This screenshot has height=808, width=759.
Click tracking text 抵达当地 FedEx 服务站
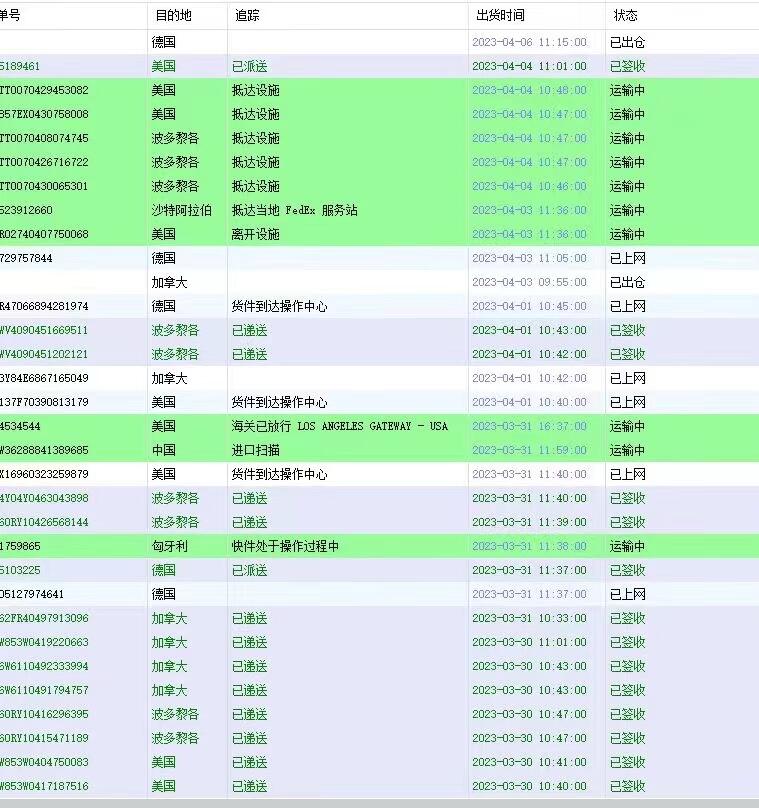(294, 210)
